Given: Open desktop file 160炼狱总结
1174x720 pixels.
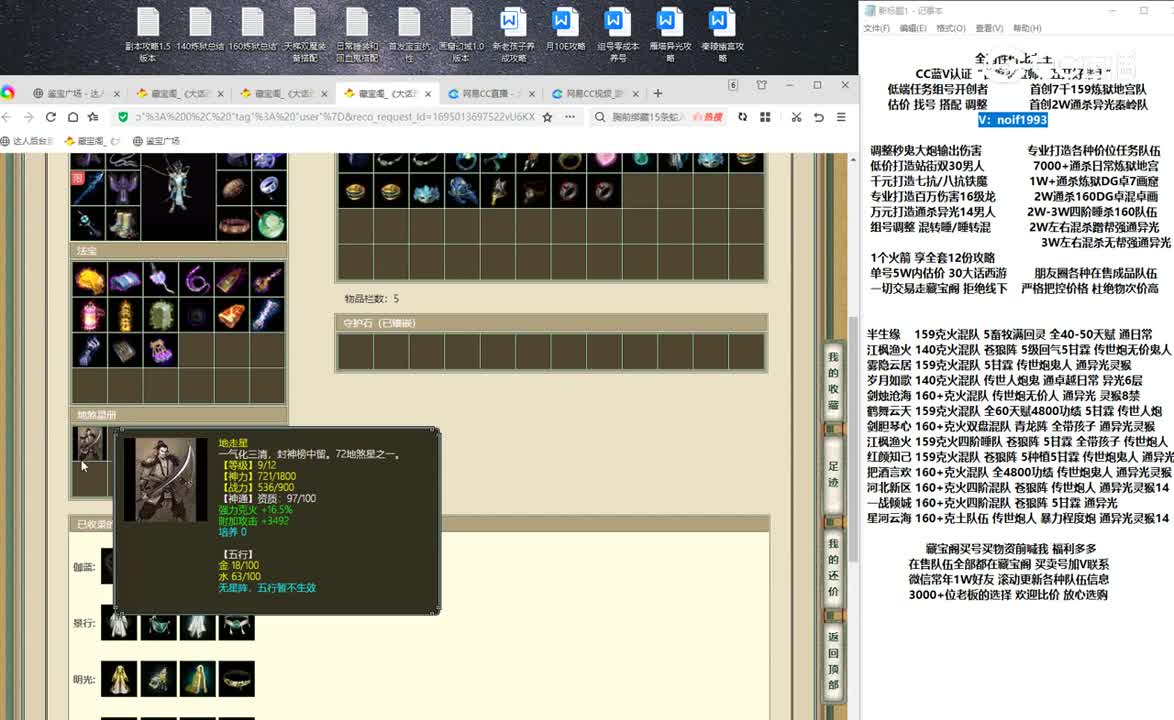Looking at the screenshot, I should click(x=252, y=30).
